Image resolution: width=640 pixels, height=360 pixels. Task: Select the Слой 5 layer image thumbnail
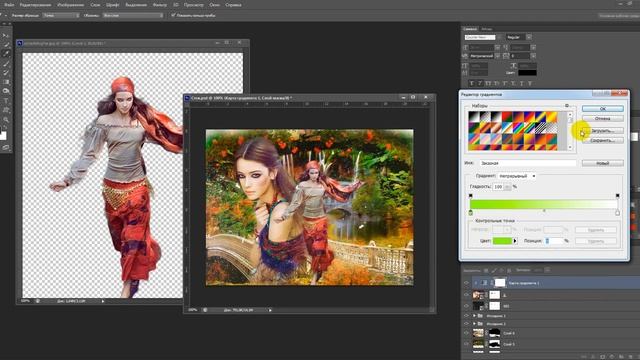478,344
